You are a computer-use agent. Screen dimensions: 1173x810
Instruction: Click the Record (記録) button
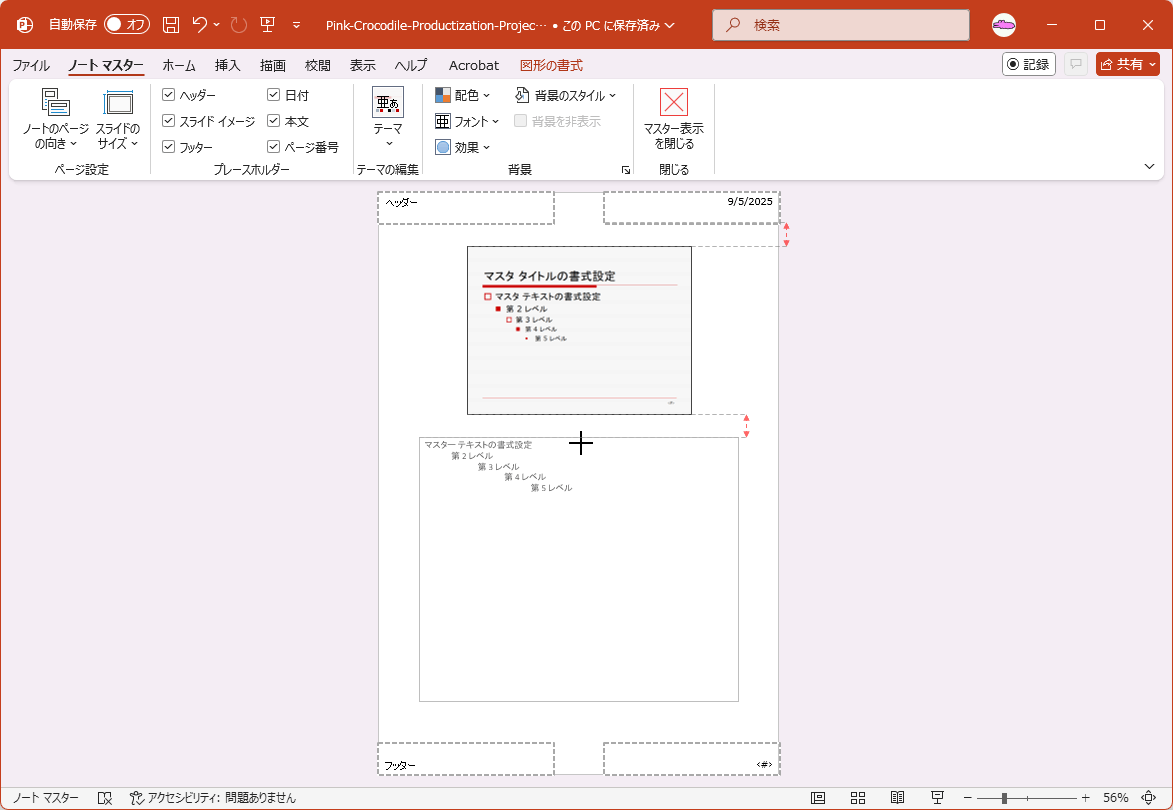pyautogui.click(x=1029, y=64)
